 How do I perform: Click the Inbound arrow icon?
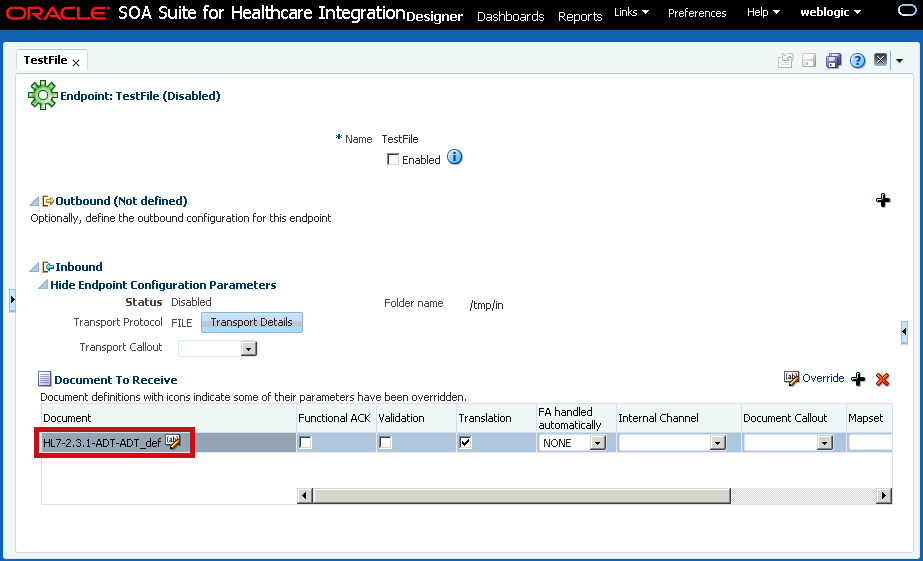pyautogui.click(x=48, y=267)
